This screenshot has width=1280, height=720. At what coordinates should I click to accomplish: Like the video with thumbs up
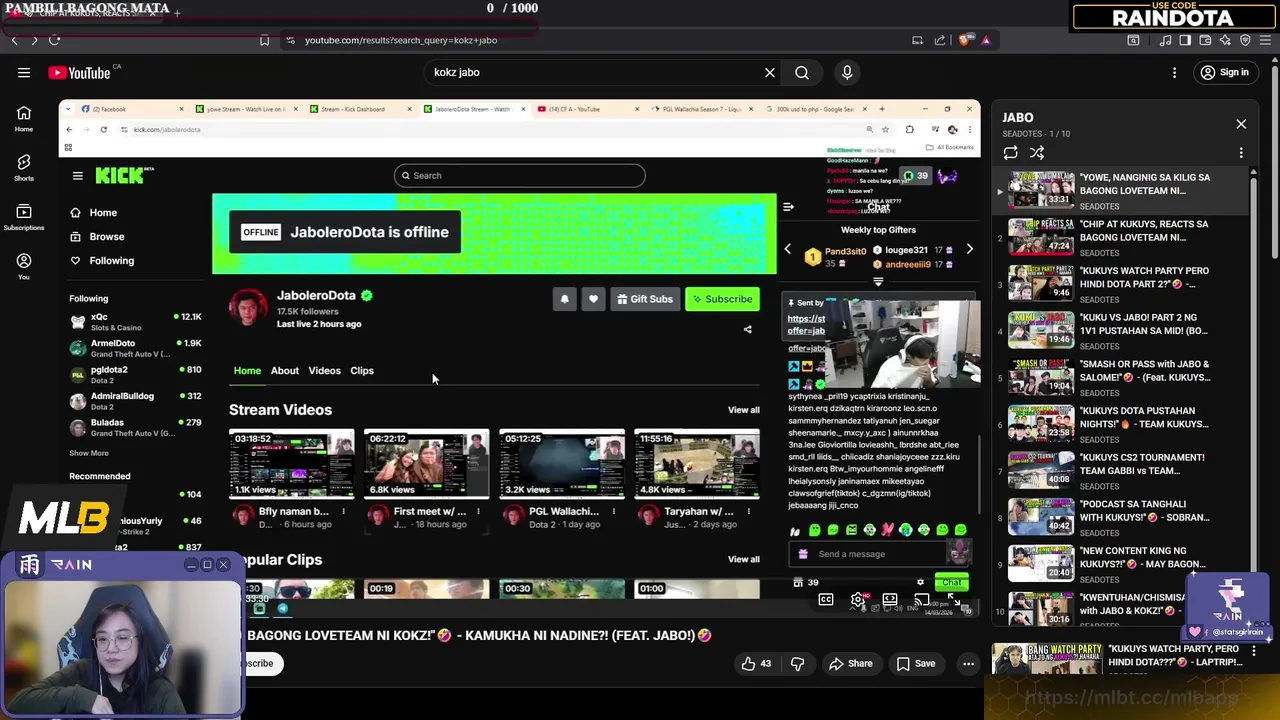757,663
